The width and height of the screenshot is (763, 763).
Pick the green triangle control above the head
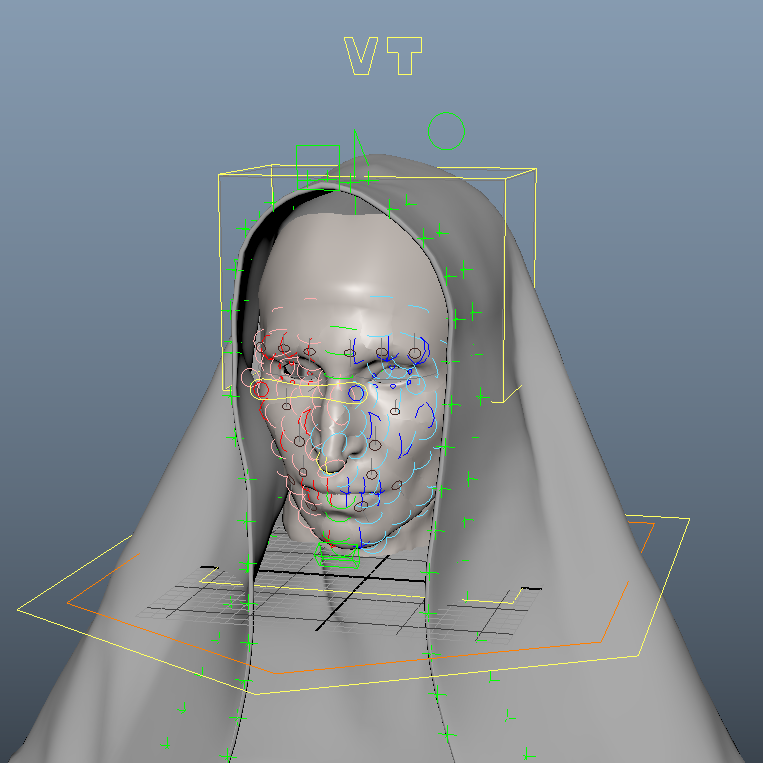(361, 150)
